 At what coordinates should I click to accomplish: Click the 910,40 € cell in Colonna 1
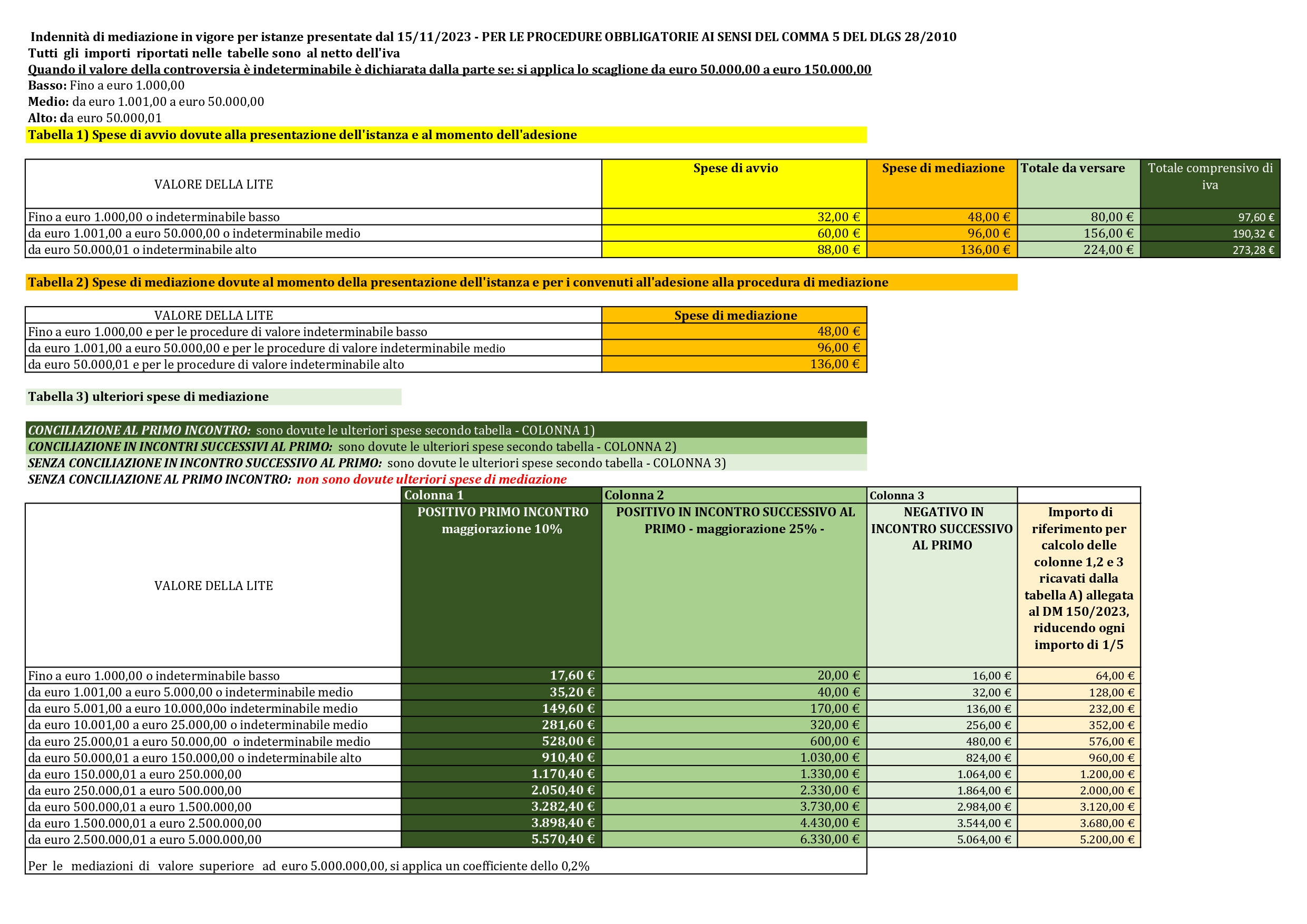click(x=502, y=758)
